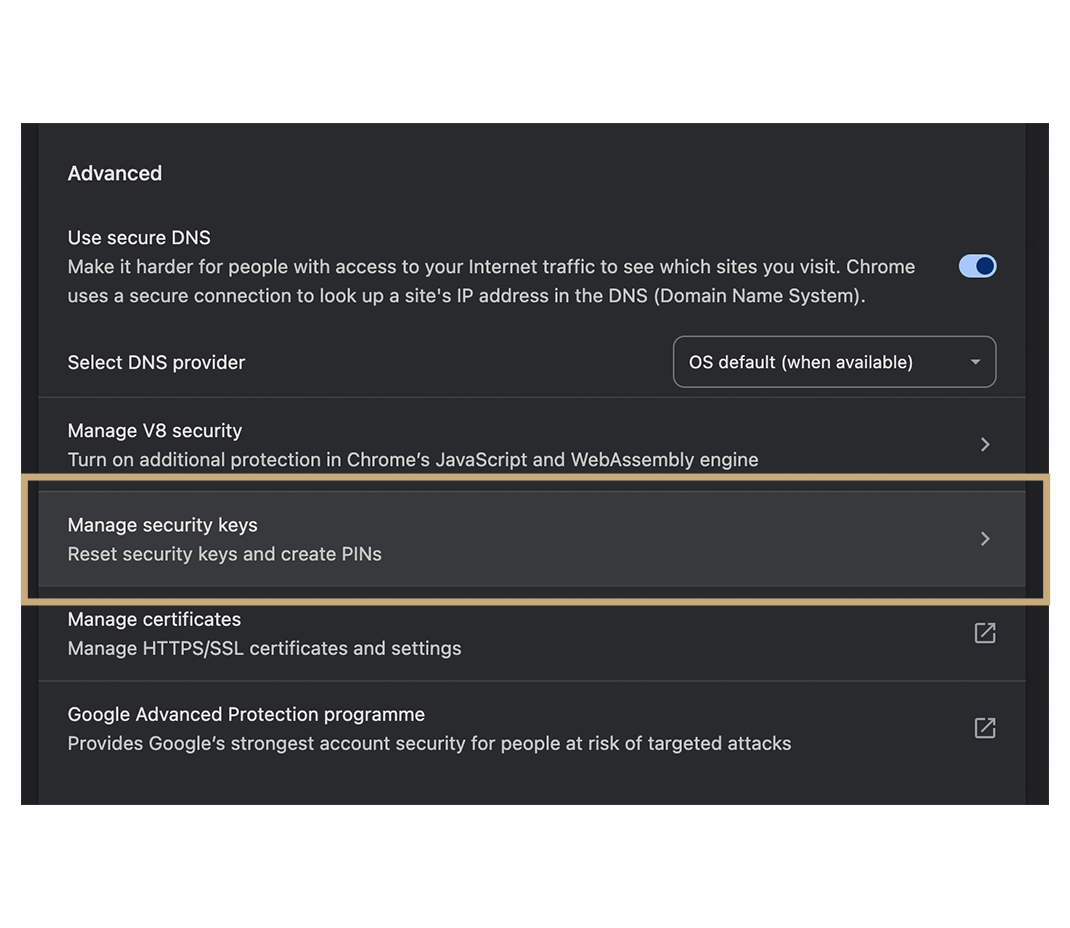Click the Manage HTTPS/SSL certificates and settings description
The height and width of the screenshot is (928, 1070).
click(265, 648)
